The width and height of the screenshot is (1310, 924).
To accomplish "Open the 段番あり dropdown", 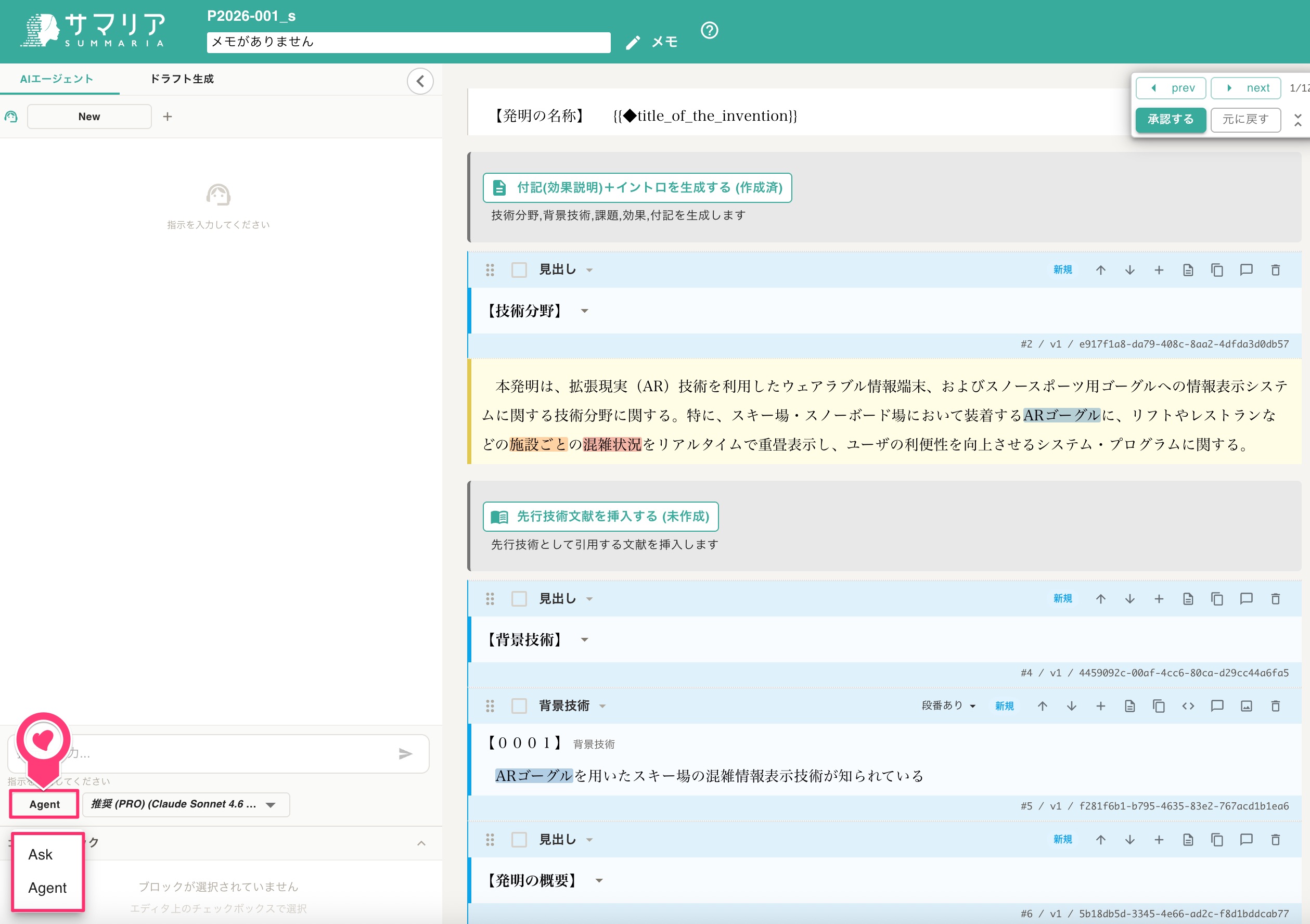I will tap(948, 706).
